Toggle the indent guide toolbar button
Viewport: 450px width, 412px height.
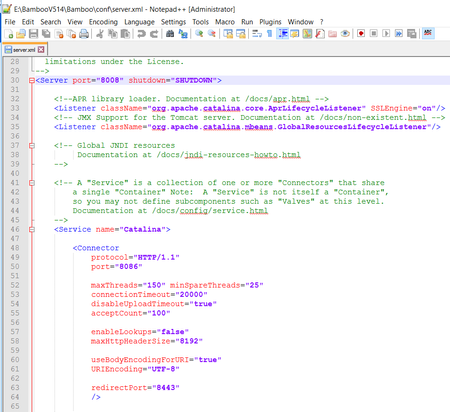[x=283, y=34]
